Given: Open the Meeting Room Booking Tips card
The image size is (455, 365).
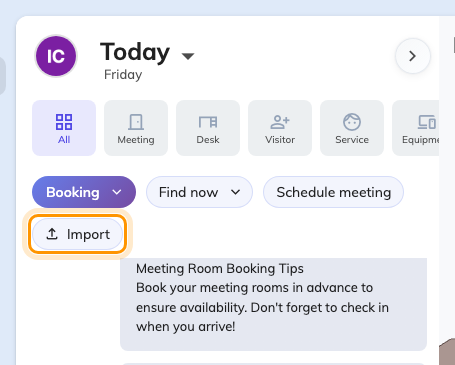Looking at the screenshot, I should point(273,304).
